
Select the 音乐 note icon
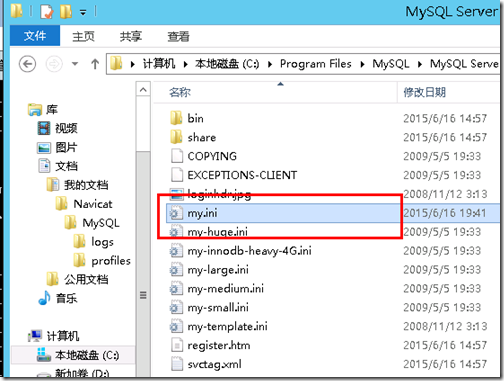[x=44, y=298]
